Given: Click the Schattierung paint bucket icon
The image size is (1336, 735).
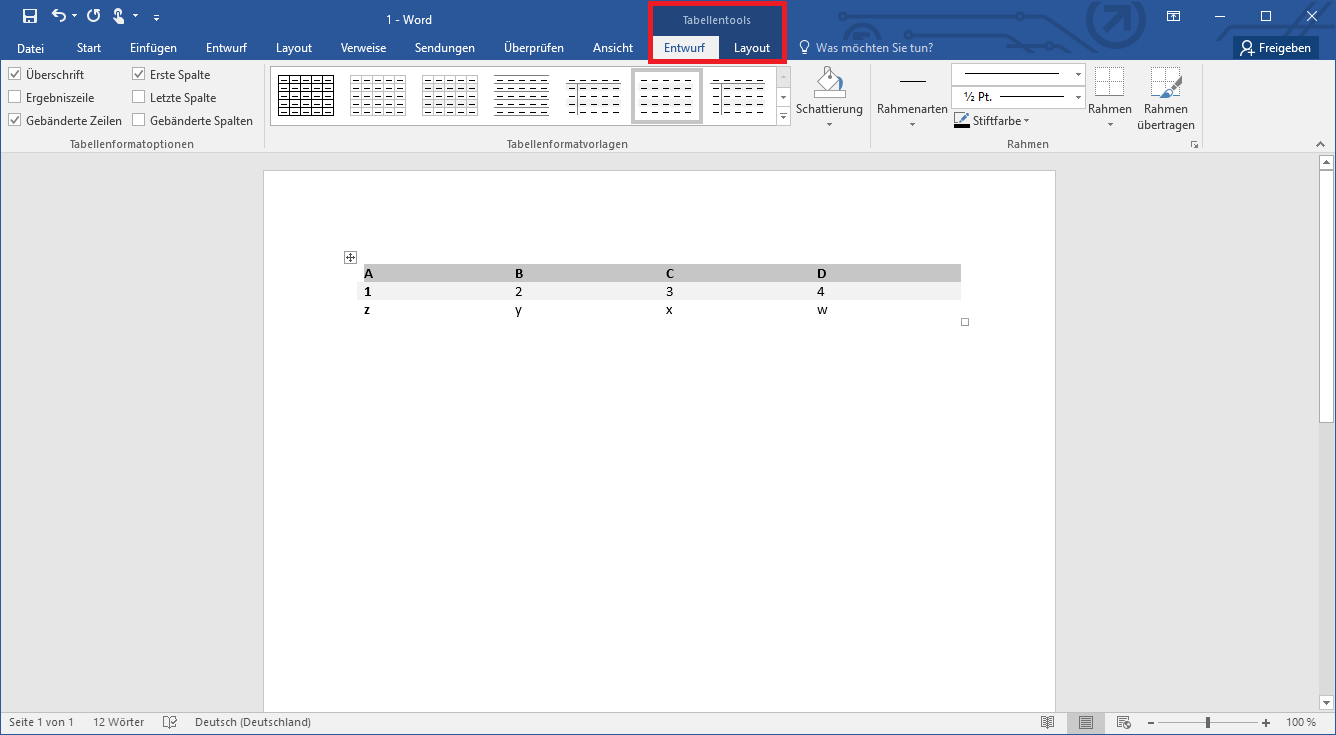Looking at the screenshot, I should point(829,82).
